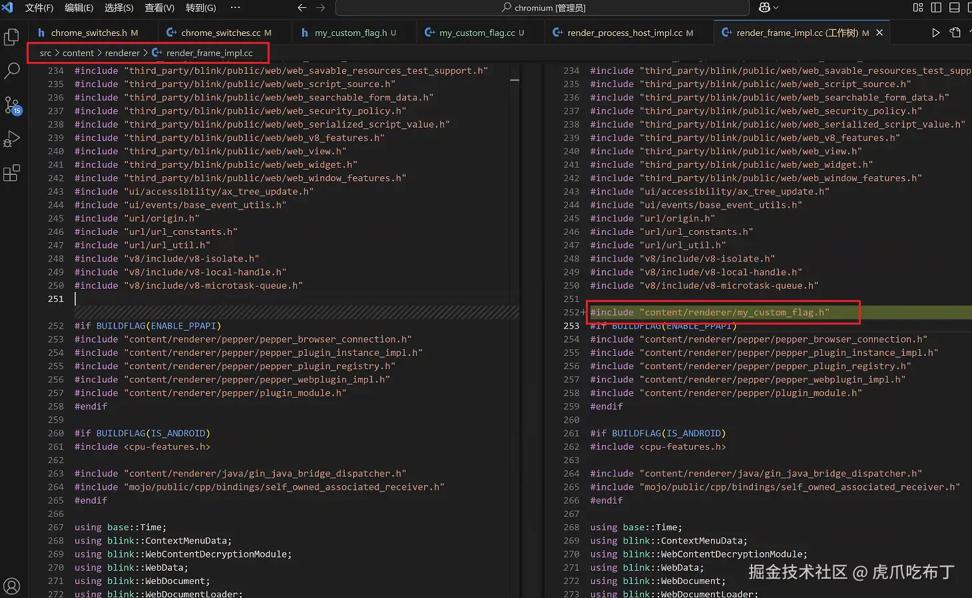Viewport: 972px width, 598px height.
Task: Click line number 253 in right editor
Action: [572, 326]
